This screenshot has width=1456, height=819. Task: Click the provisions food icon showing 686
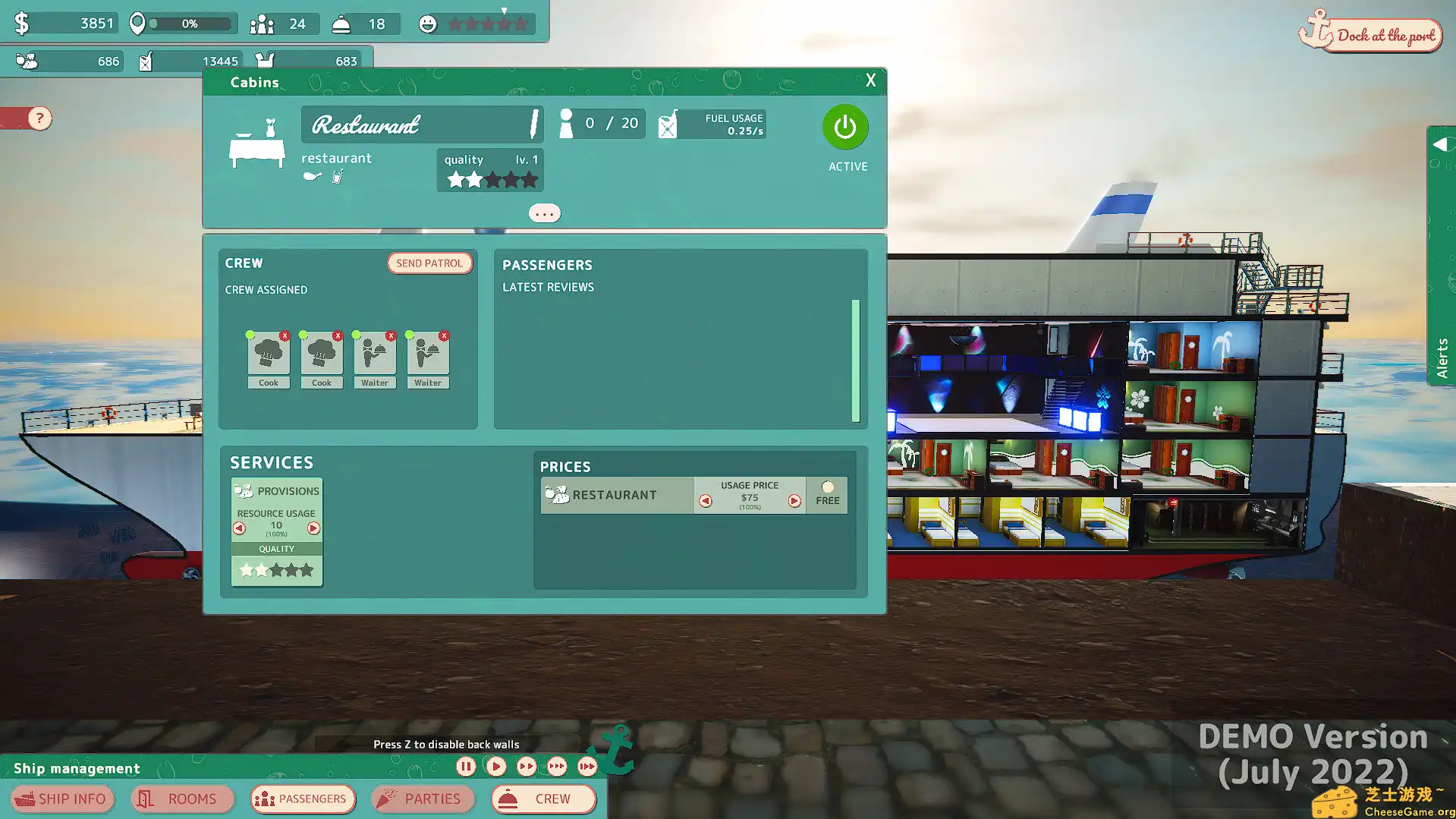pos(28,60)
